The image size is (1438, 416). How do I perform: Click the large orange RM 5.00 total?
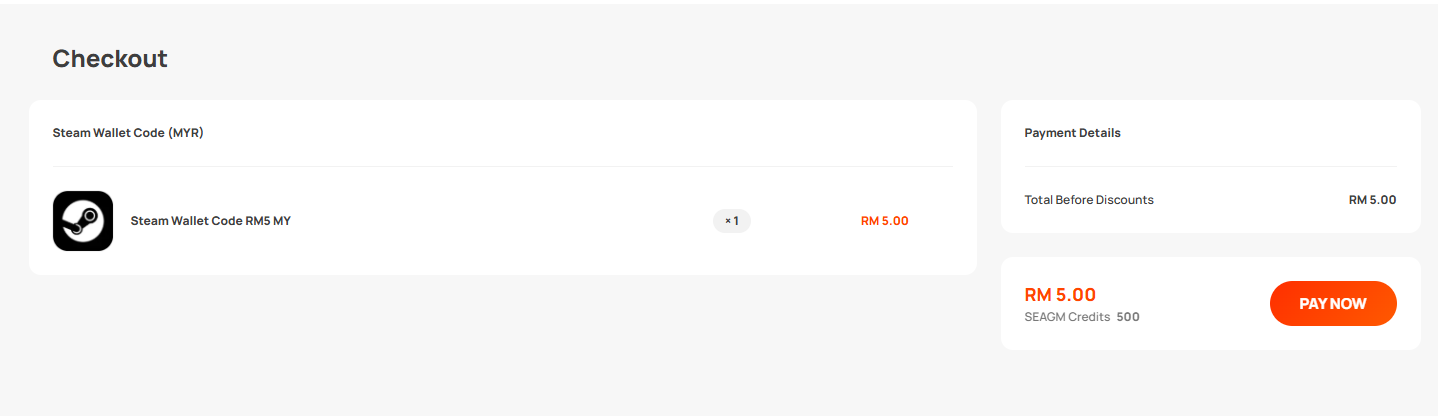[1061, 295]
